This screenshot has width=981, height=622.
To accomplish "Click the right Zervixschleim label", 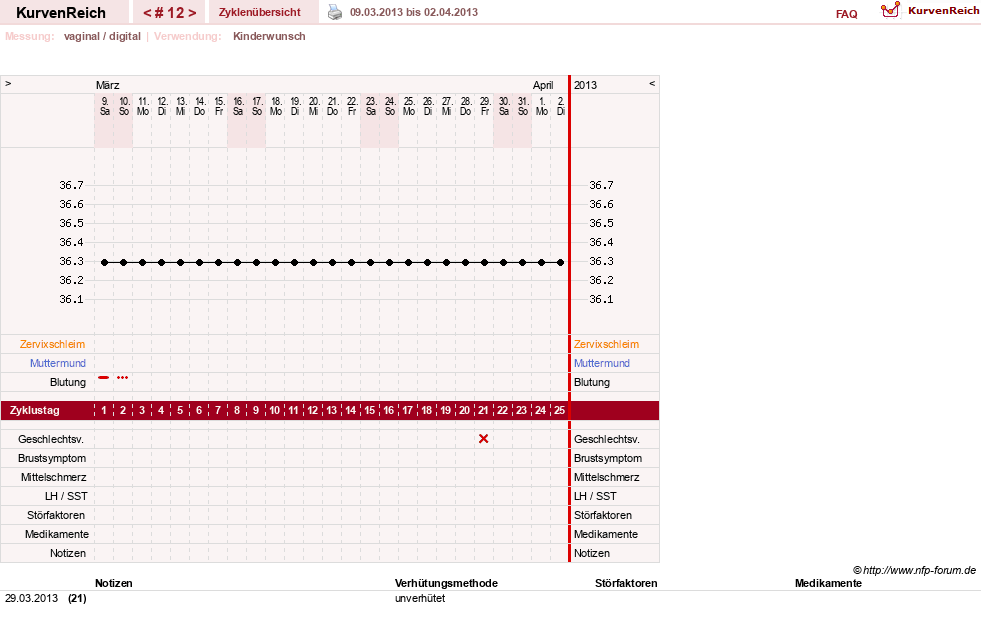I will [606, 344].
